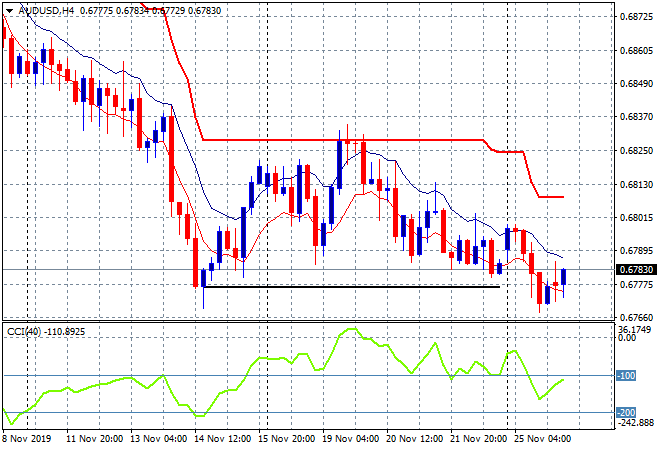The image size is (660, 450).
Task: Click the 0.00 CCI scale value
Action: [x=627, y=338]
